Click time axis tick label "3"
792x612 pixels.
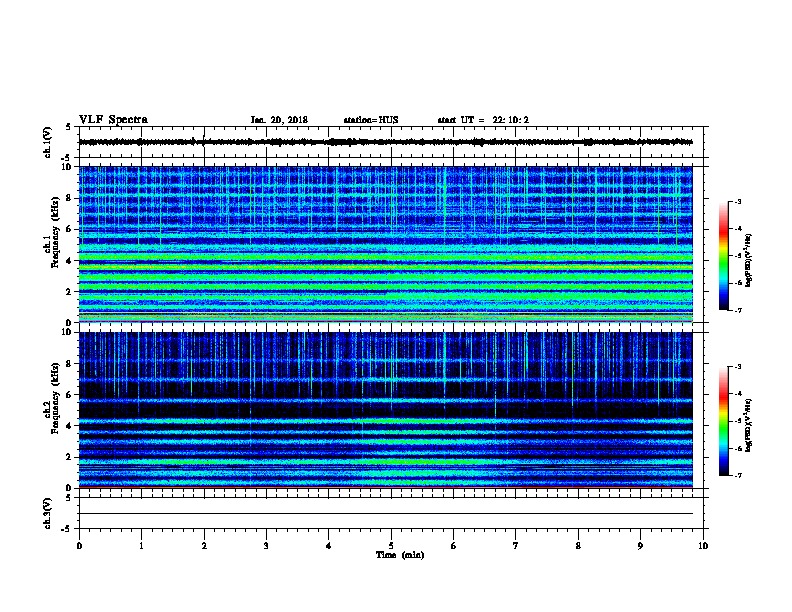[266, 546]
